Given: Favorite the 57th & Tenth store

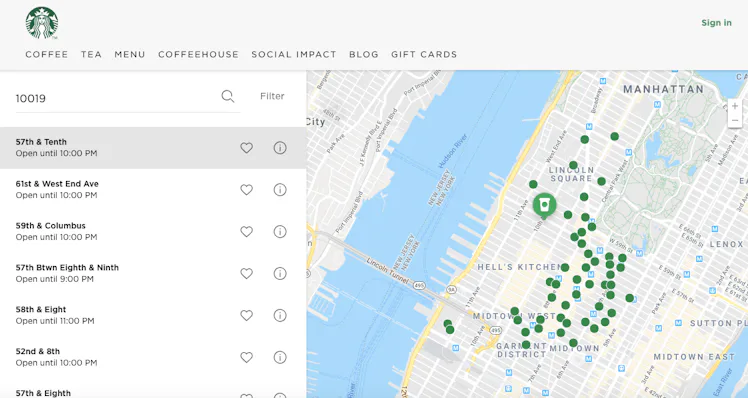Looking at the screenshot, I should [246, 148].
